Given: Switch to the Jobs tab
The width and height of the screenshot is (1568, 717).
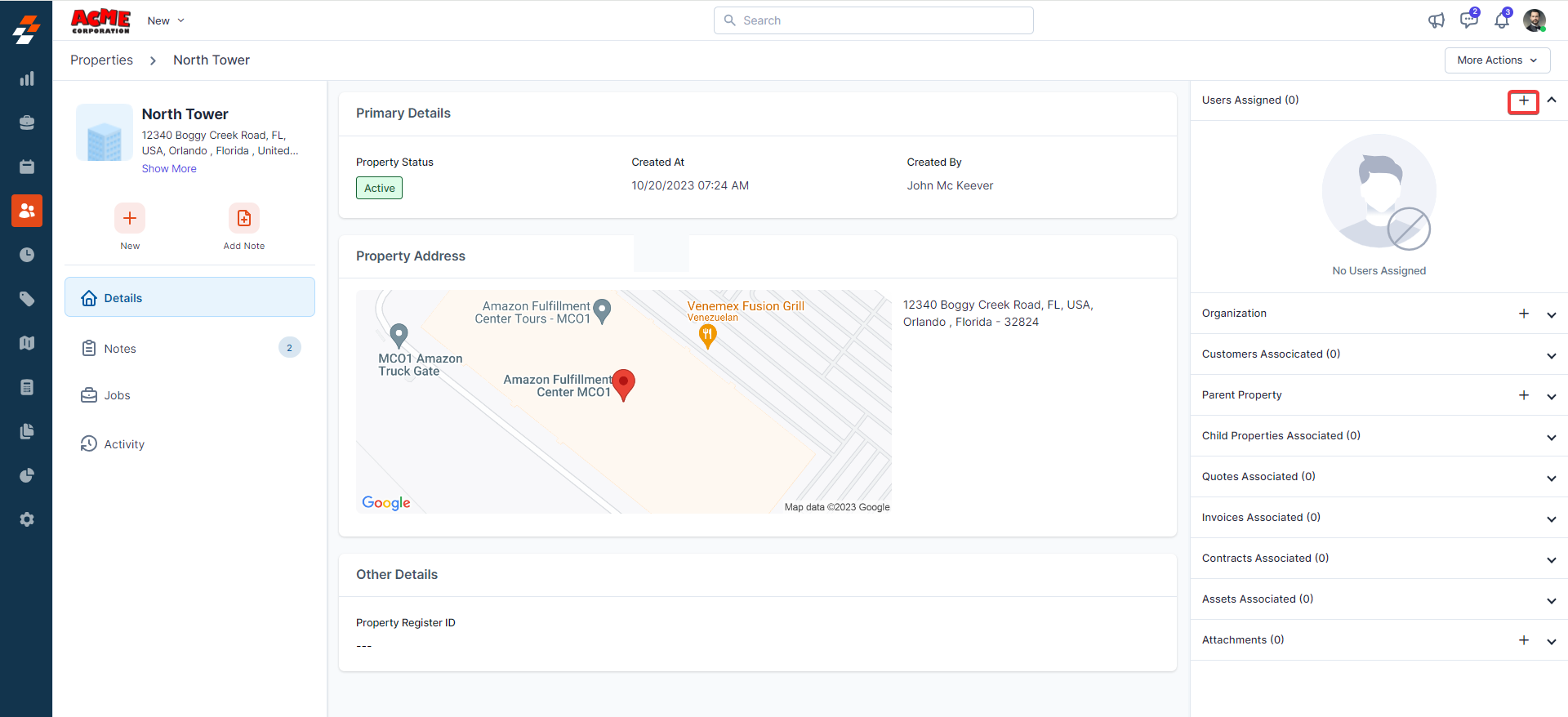Looking at the screenshot, I should click(x=117, y=395).
